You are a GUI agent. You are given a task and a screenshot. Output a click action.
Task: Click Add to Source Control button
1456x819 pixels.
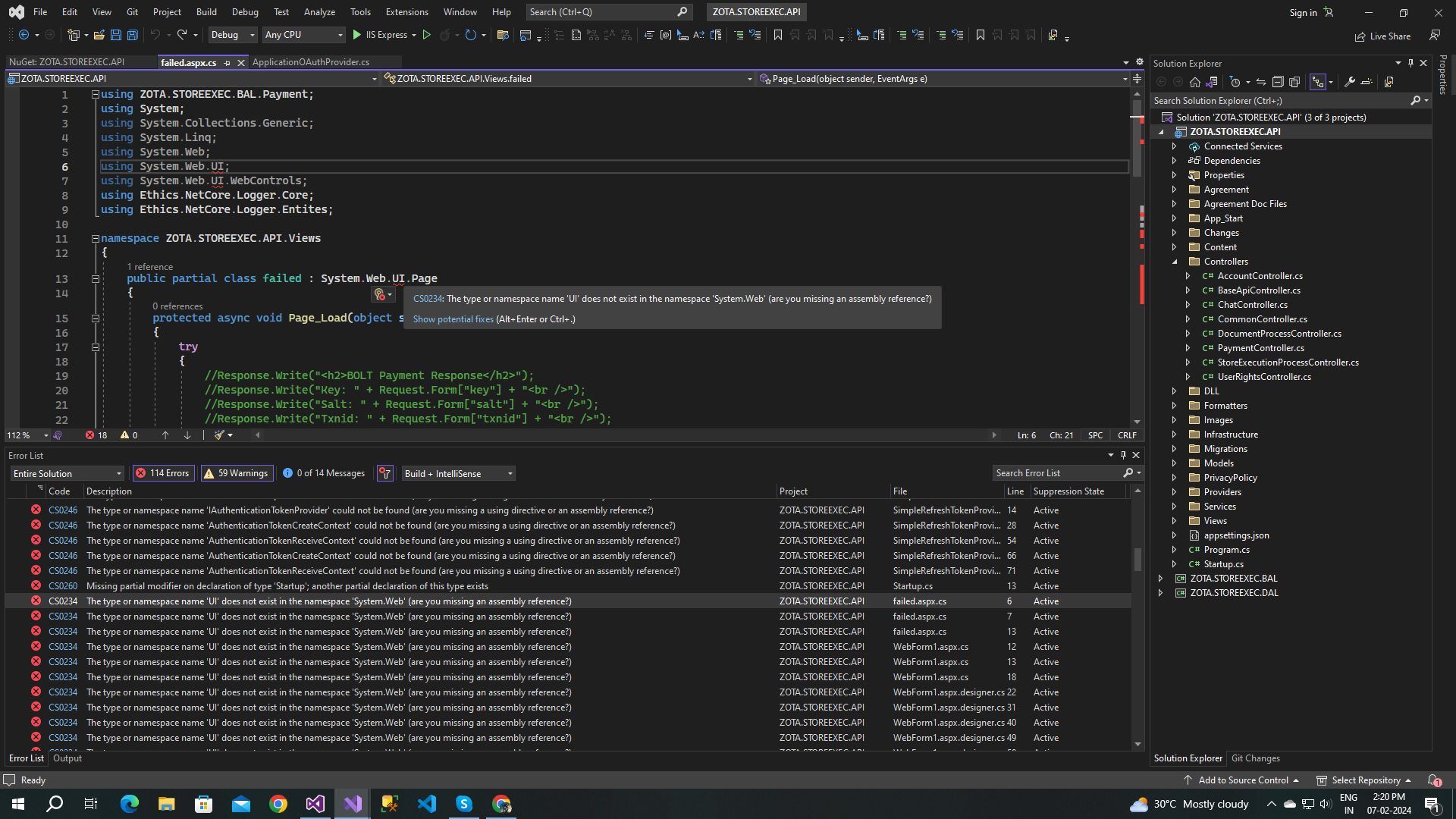pos(1243,780)
